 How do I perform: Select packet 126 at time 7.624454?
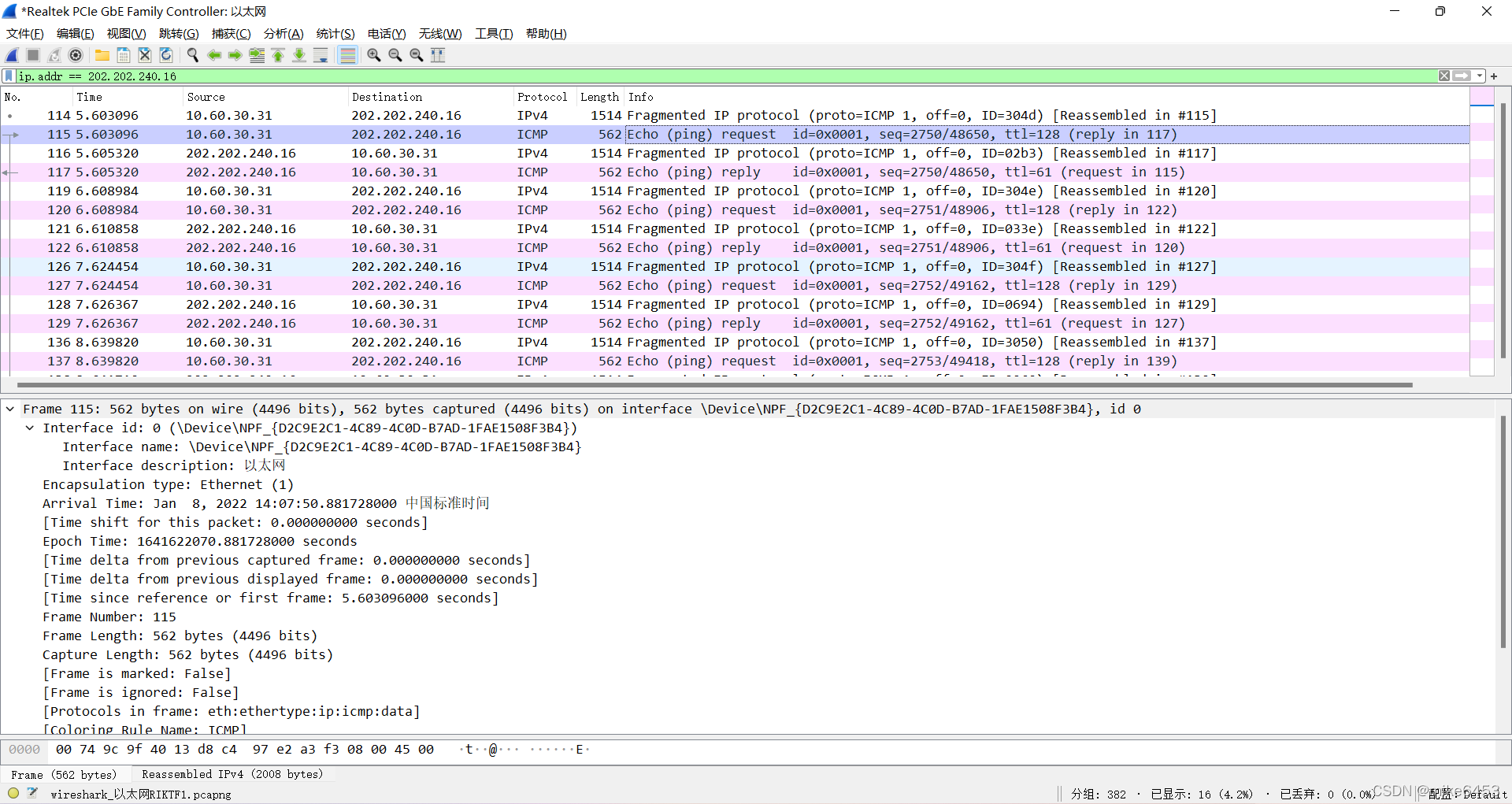click(735, 267)
